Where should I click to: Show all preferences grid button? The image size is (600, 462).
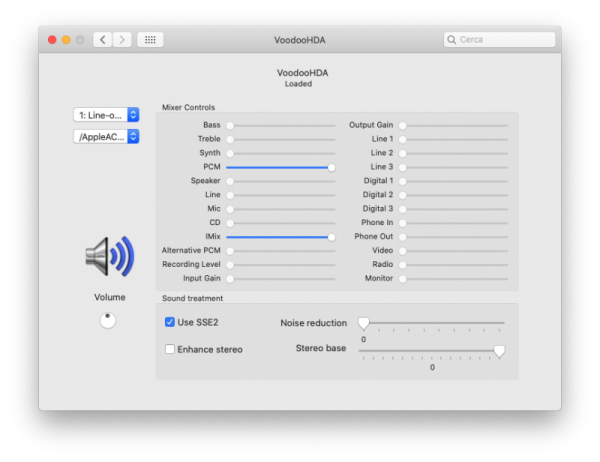click(150, 39)
